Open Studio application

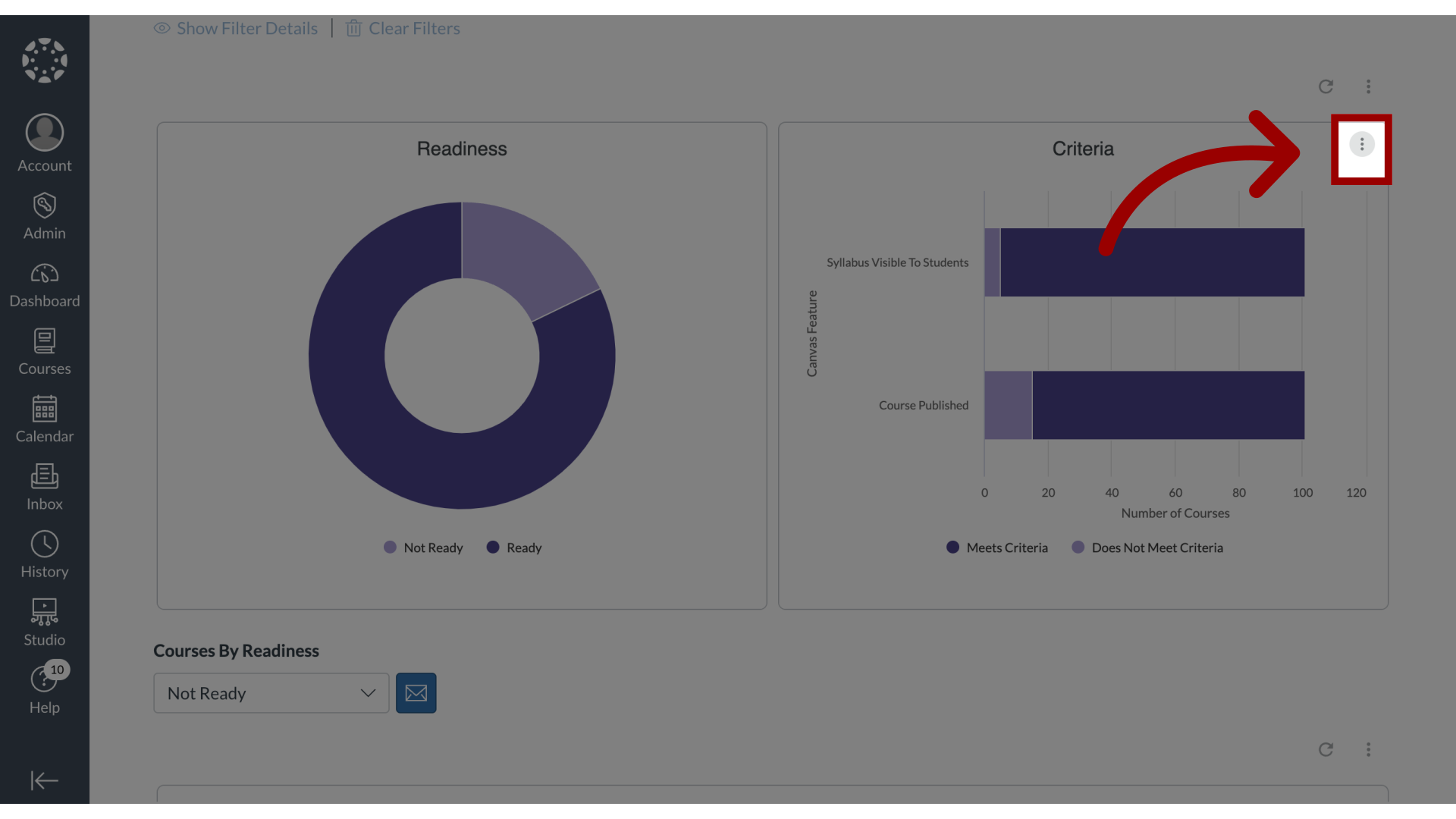(44, 620)
